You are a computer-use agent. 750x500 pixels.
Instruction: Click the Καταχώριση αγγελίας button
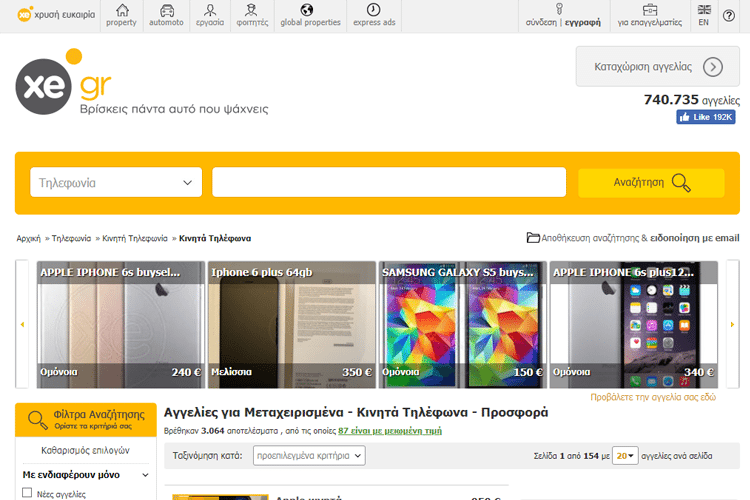click(658, 67)
